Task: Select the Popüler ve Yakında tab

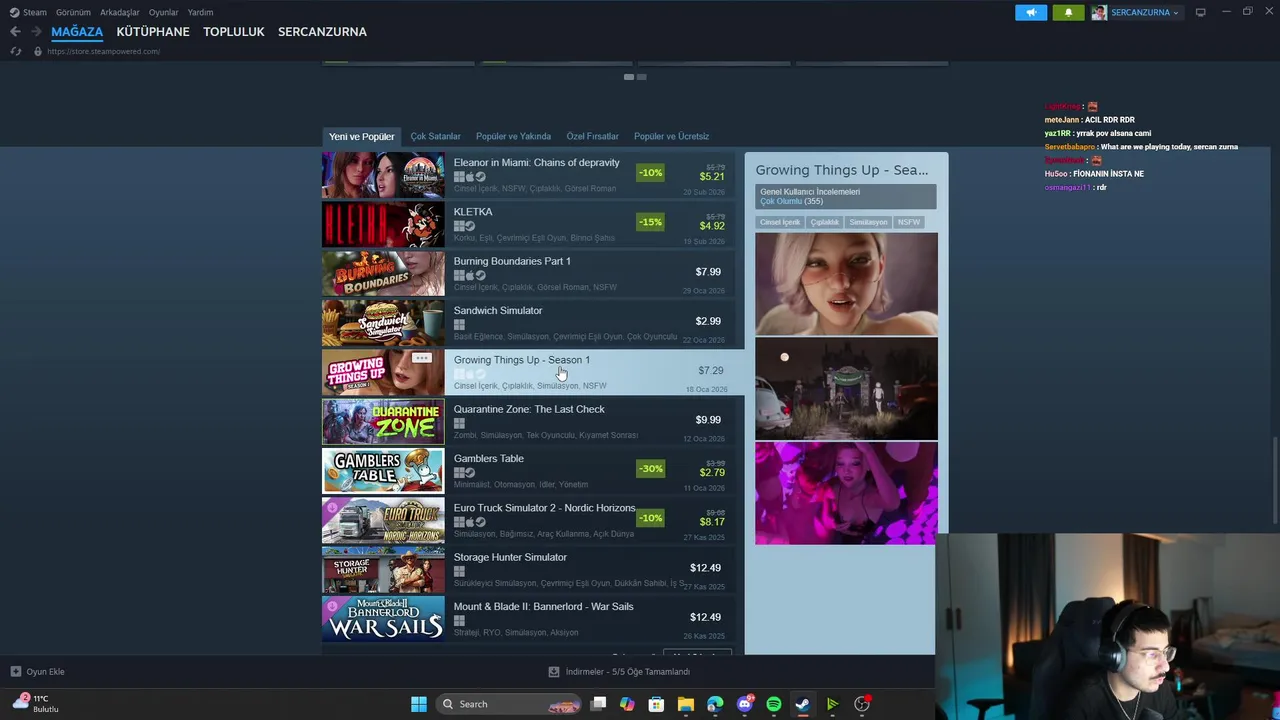Action: (513, 136)
